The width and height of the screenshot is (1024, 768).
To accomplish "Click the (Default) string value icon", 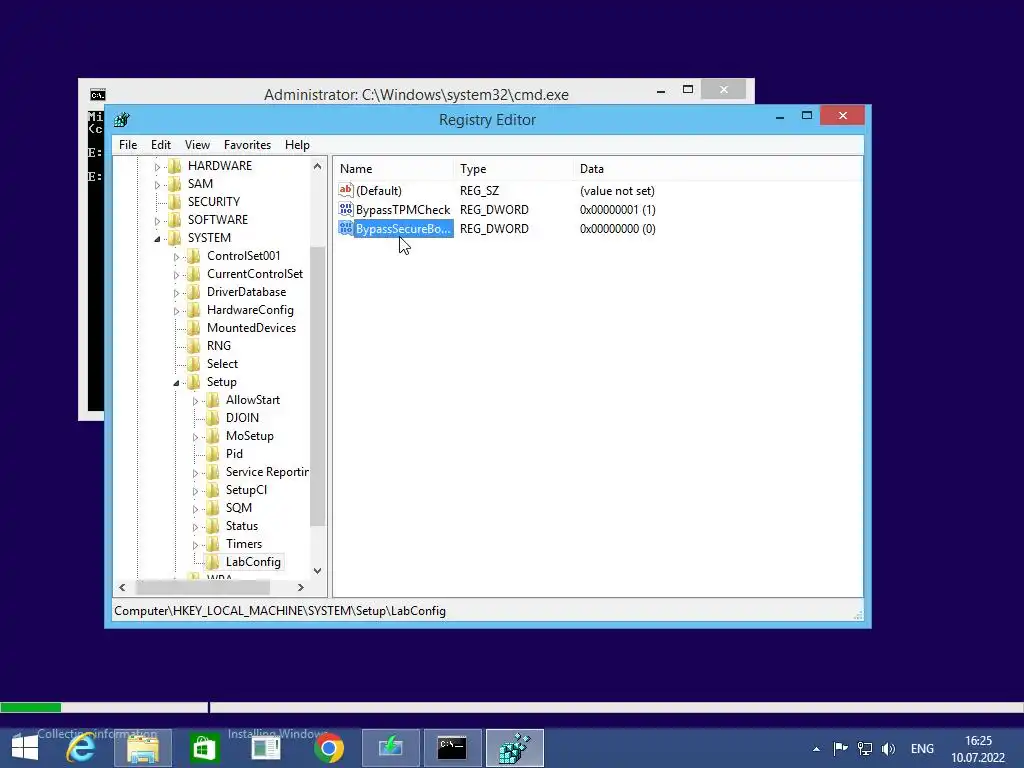I will [x=345, y=190].
